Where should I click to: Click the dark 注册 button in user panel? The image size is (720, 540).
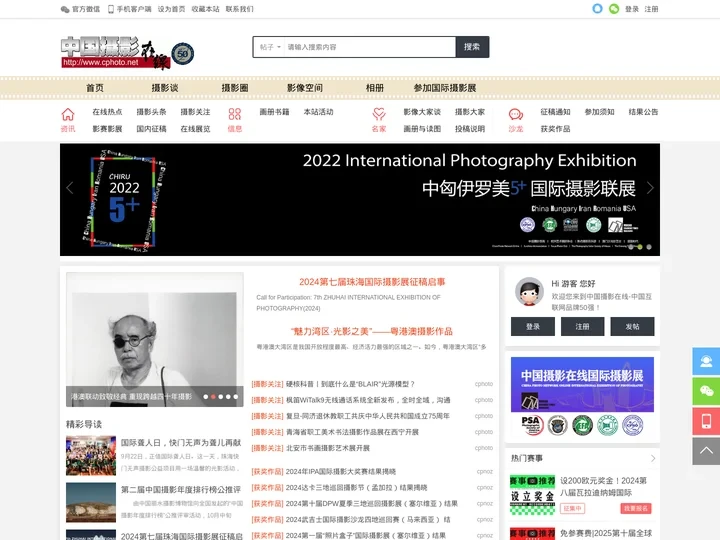pyautogui.click(x=582, y=326)
